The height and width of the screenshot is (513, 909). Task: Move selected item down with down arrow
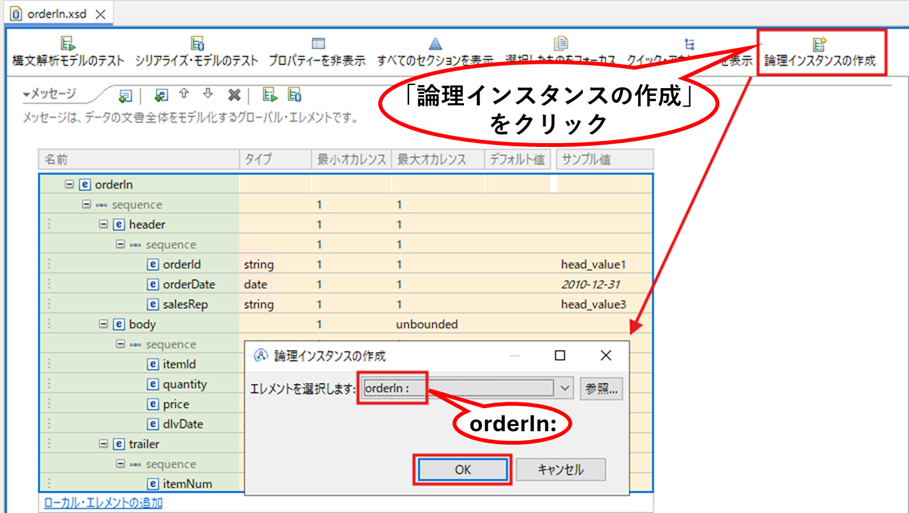coord(208,94)
